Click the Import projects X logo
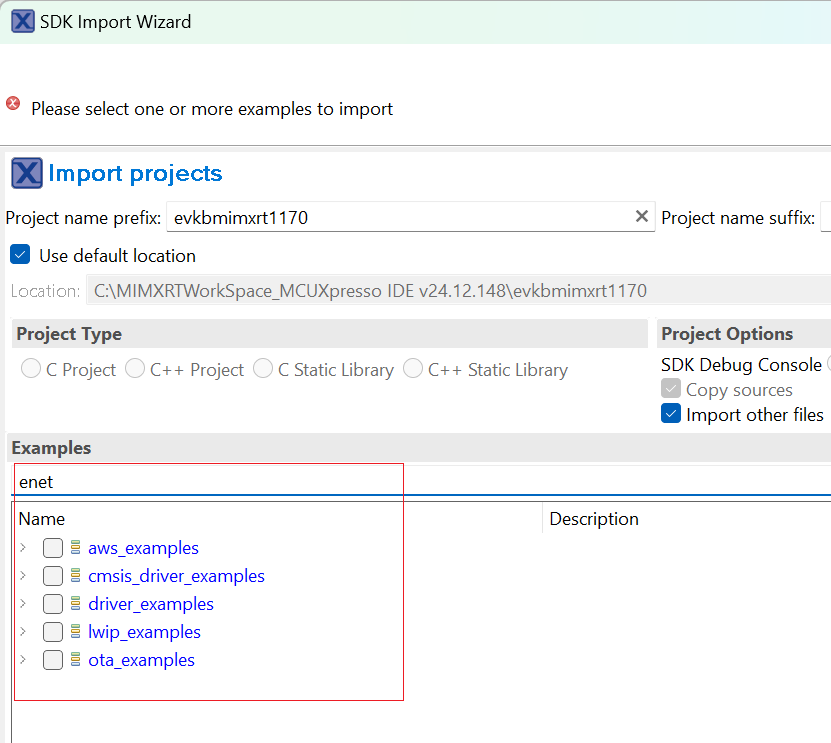Screen dimensions: 831x743 point(26,173)
